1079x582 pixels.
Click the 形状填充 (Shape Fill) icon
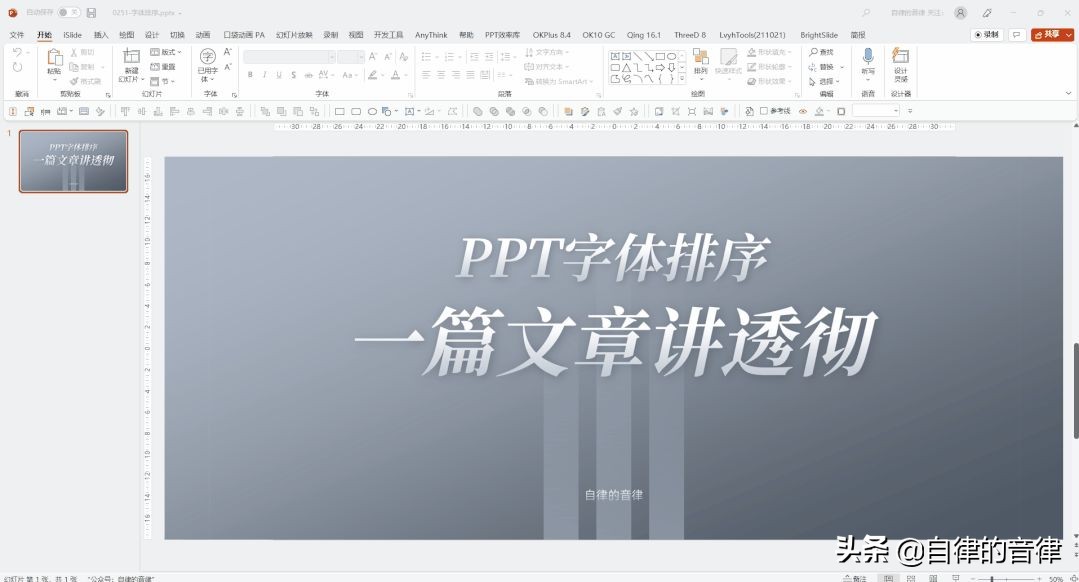[x=753, y=52]
